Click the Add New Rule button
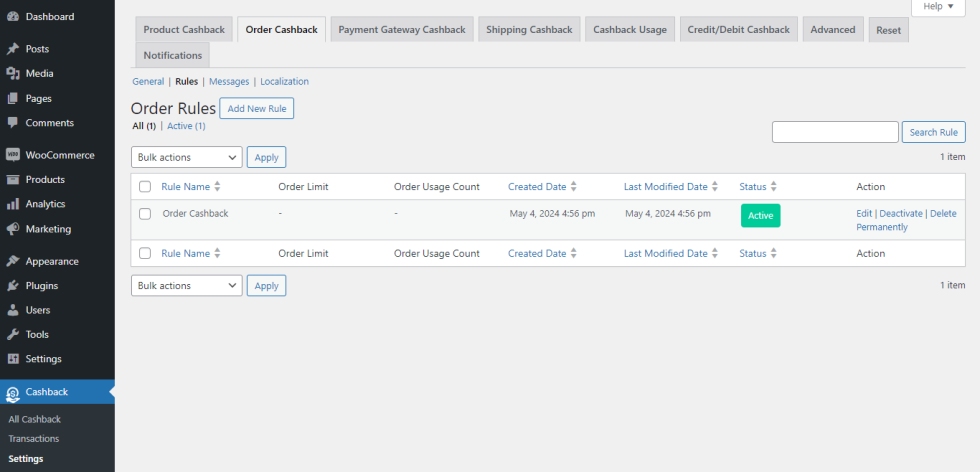 [256, 108]
